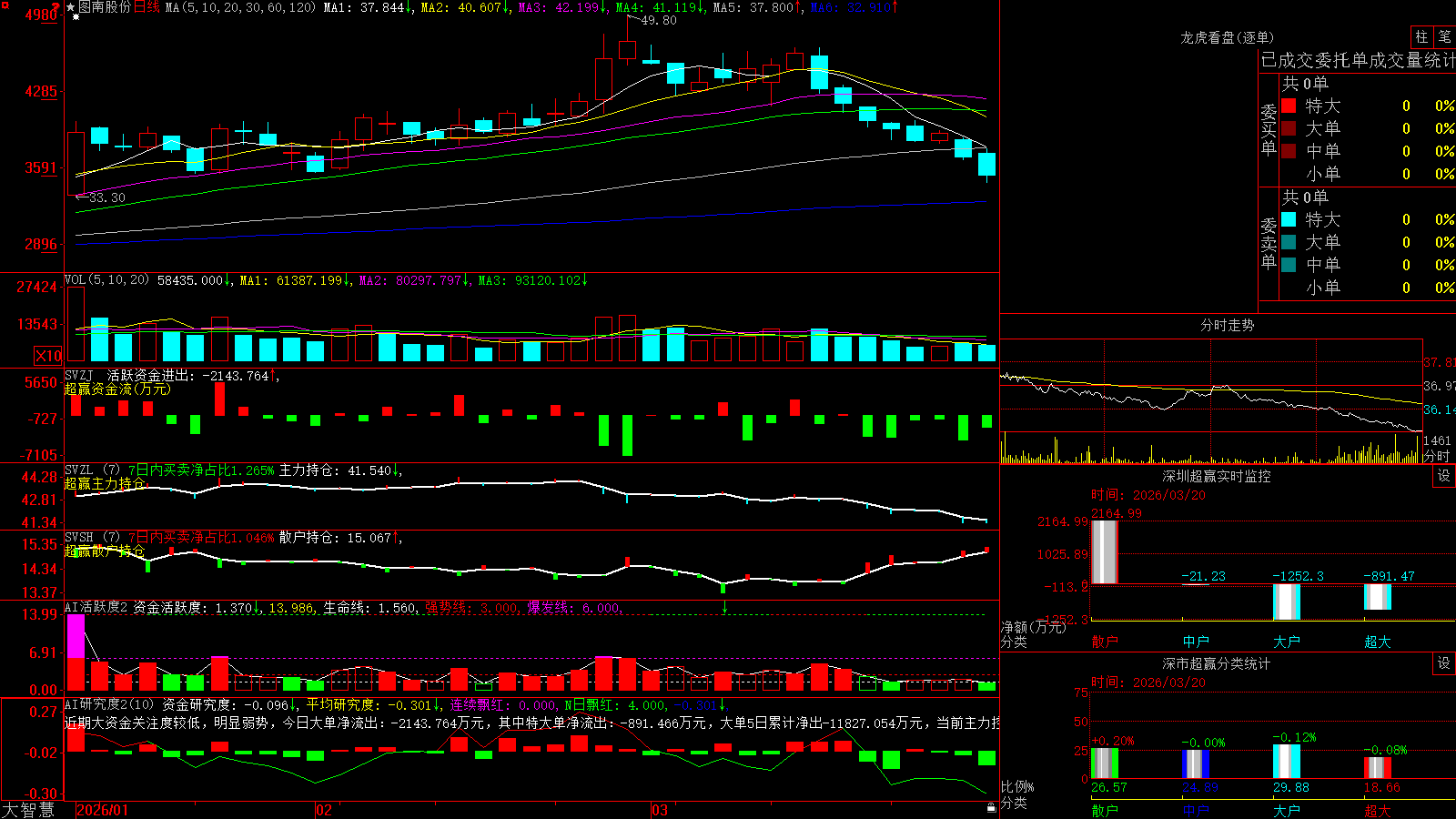Open 设 settings for 深市超赢分类统计
The image size is (1456, 819).
1444,663
